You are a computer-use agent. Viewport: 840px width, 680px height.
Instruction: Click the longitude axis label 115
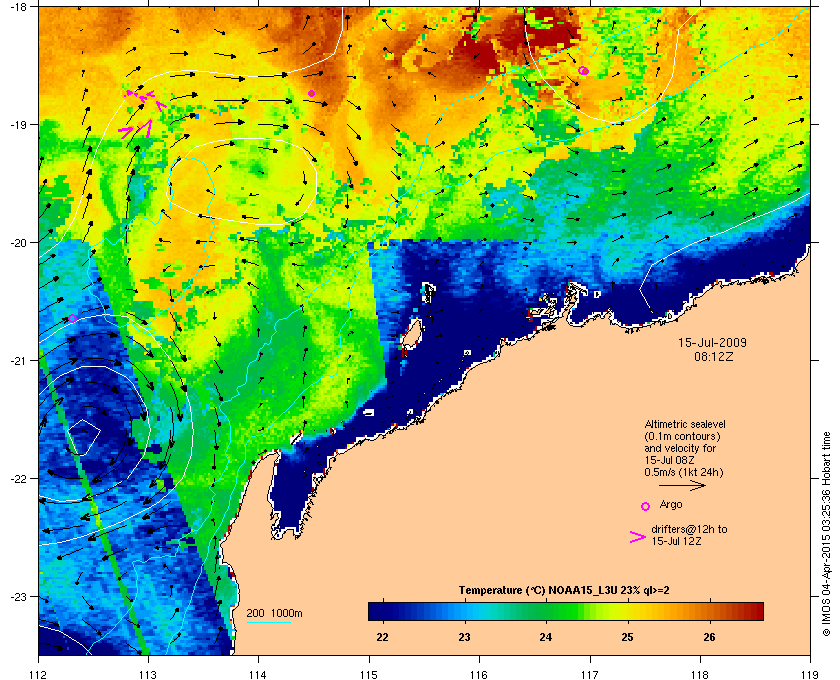(369, 674)
